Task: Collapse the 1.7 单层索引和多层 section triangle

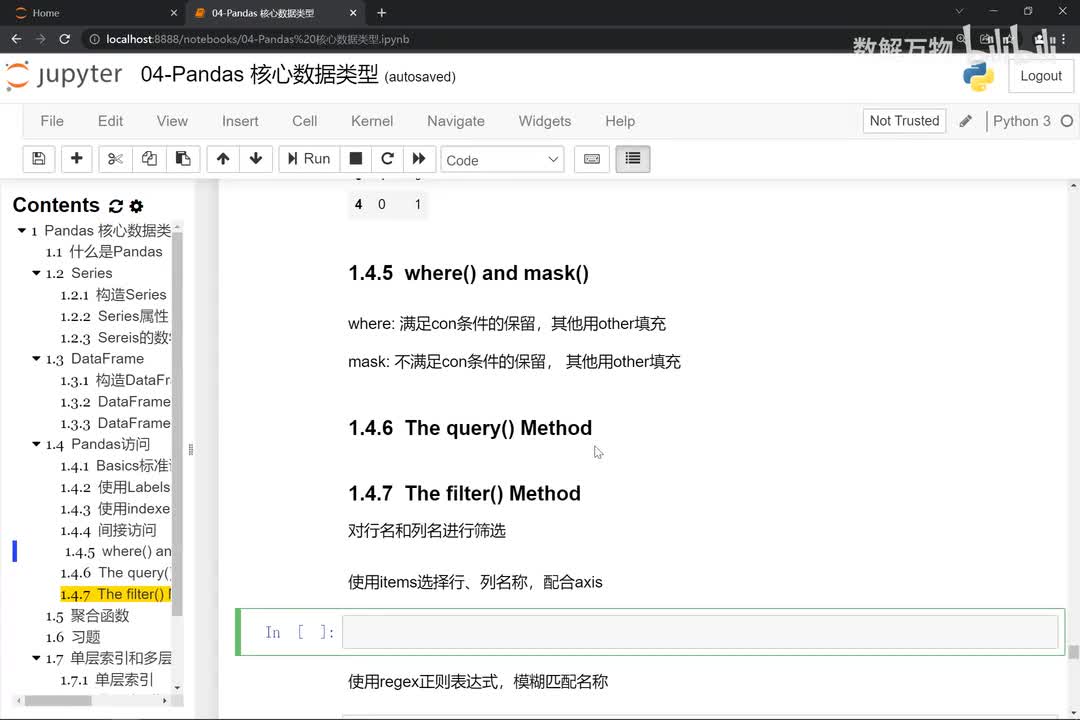Action: click(37, 658)
